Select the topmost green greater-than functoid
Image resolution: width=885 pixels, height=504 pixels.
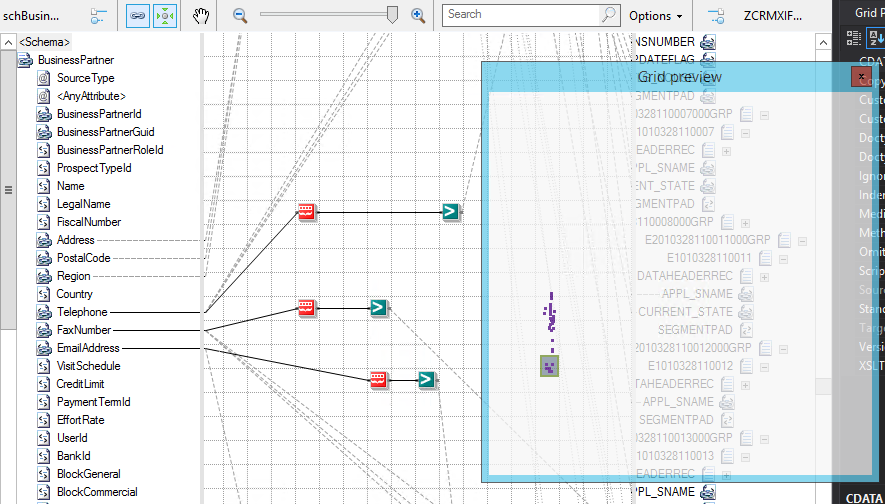click(451, 211)
